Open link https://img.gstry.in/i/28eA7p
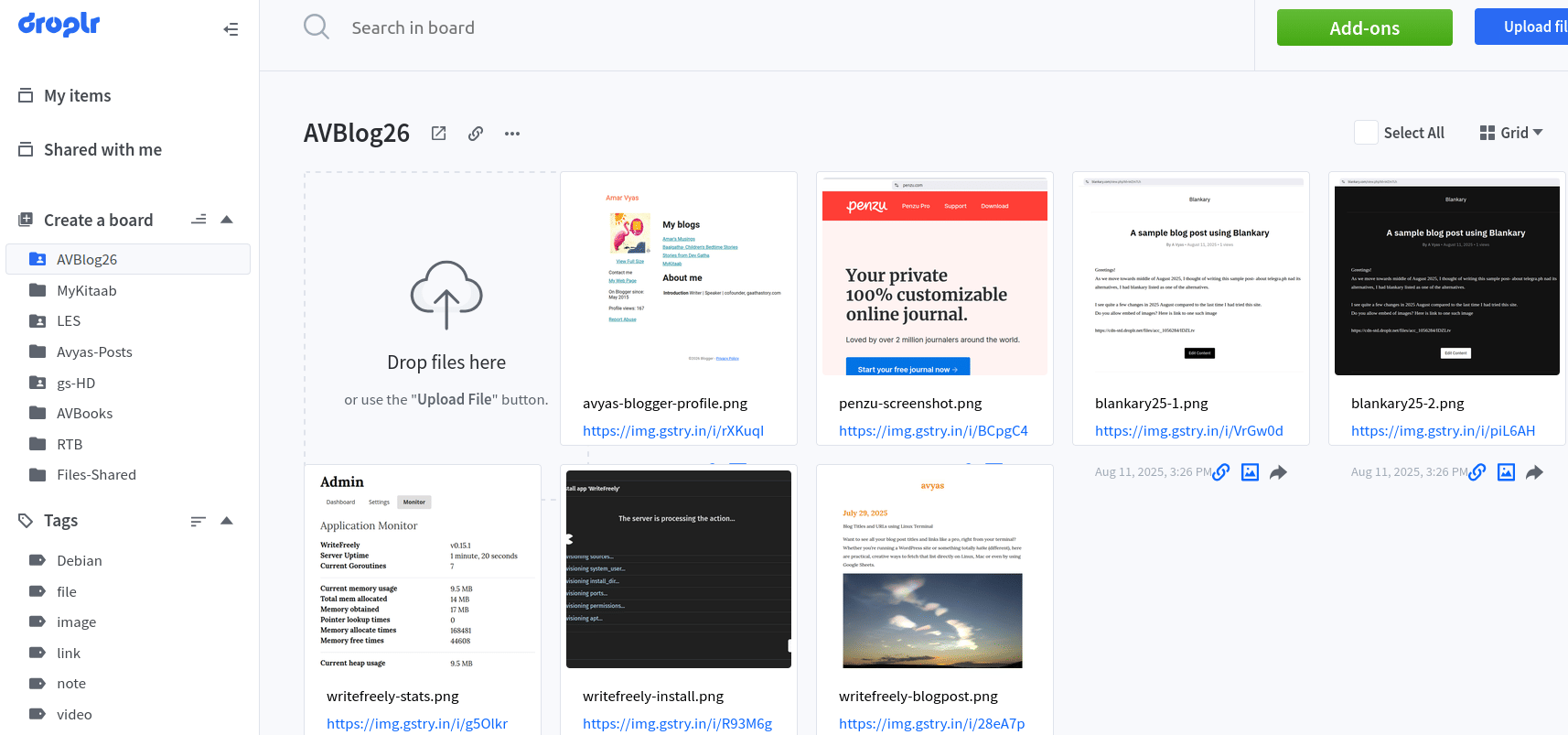The width and height of the screenshot is (1568, 735). [931, 723]
